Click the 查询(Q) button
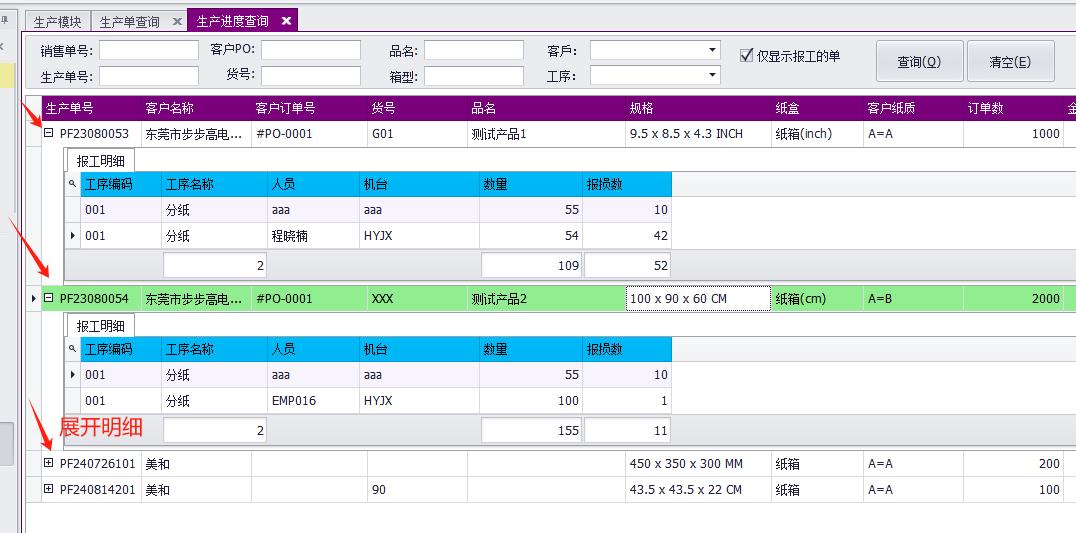The image size is (1076, 533). coord(919,61)
